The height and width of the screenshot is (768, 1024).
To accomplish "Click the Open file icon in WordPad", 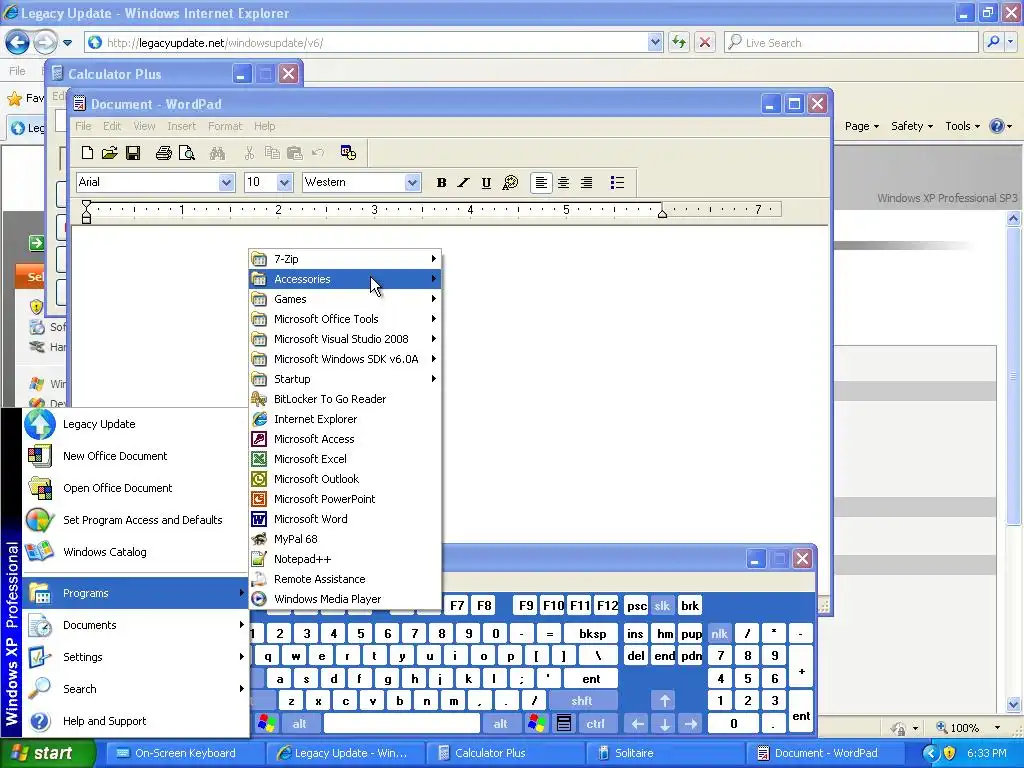I will point(109,153).
